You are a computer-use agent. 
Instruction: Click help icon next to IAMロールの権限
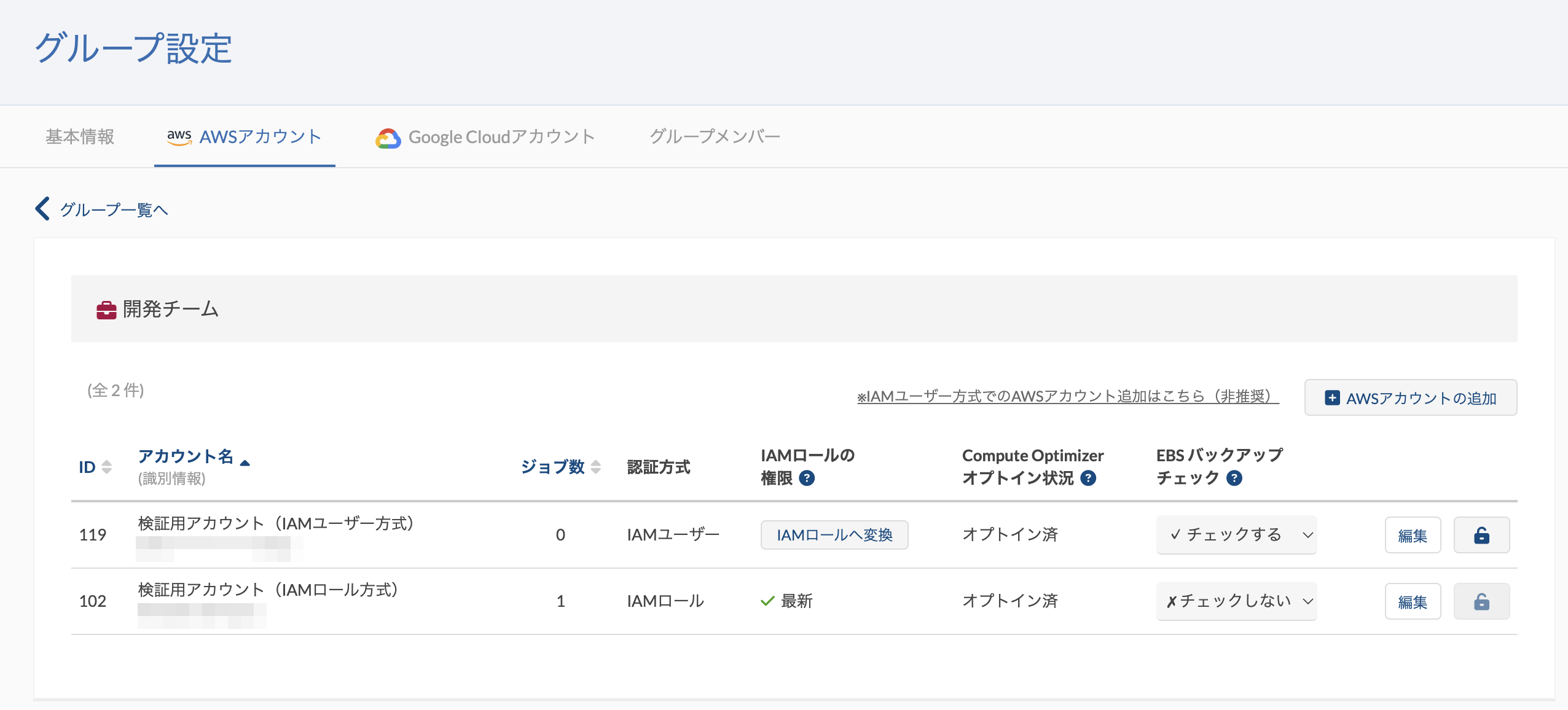tap(807, 478)
